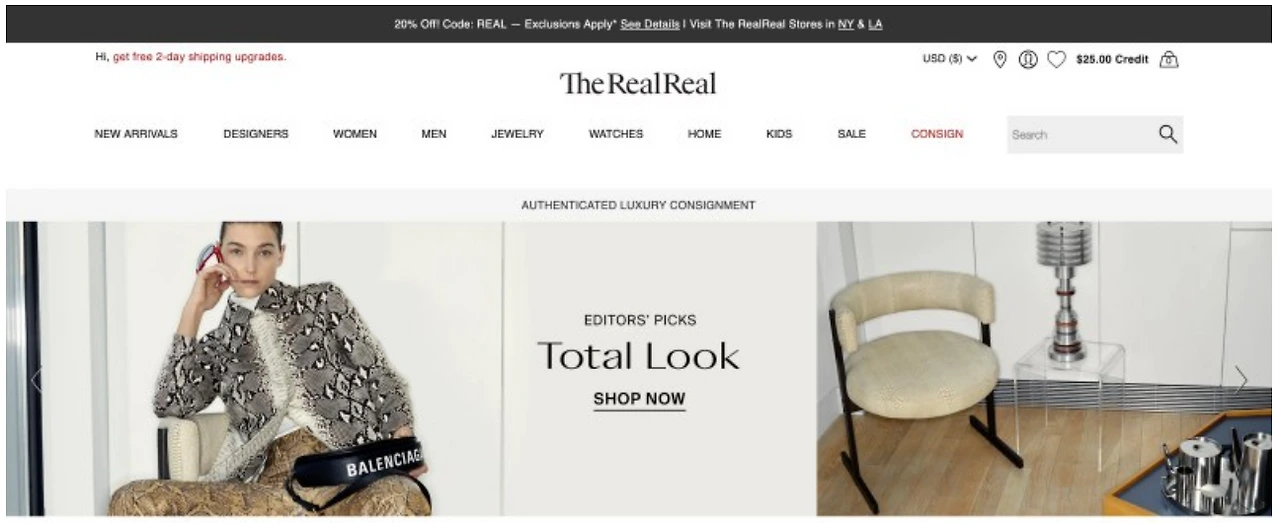The height and width of the screenshot is (523, 1280).
Task: Open the Women menu
Action: [x=355, y=134]
